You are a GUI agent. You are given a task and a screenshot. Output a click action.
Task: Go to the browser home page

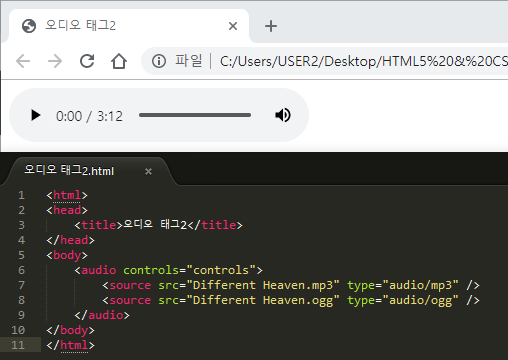[119, 61]
